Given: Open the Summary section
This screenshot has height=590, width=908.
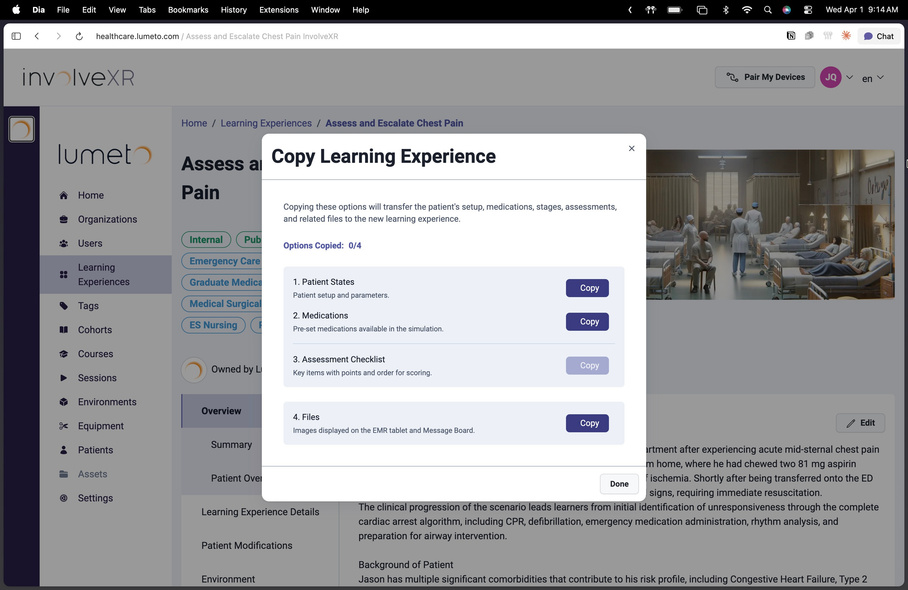Looking at the screenshot, I should [231, 445].
